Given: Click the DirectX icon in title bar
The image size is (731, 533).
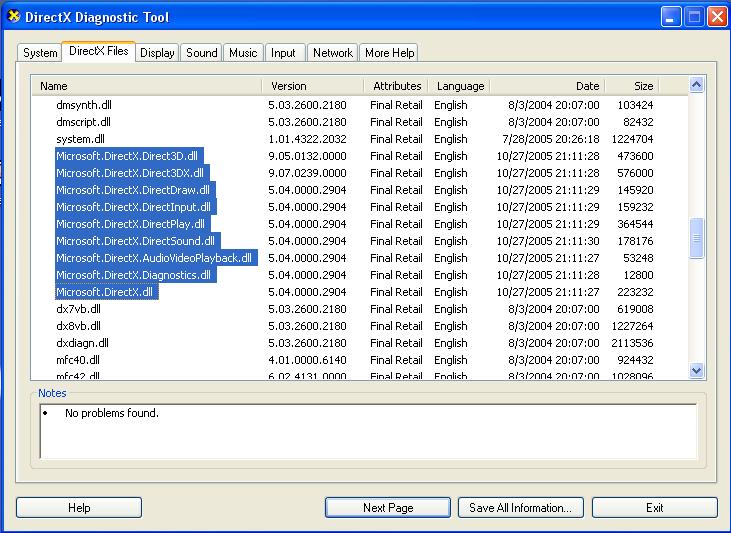Looking at the screenshot, I should click(x=14, y=17).
